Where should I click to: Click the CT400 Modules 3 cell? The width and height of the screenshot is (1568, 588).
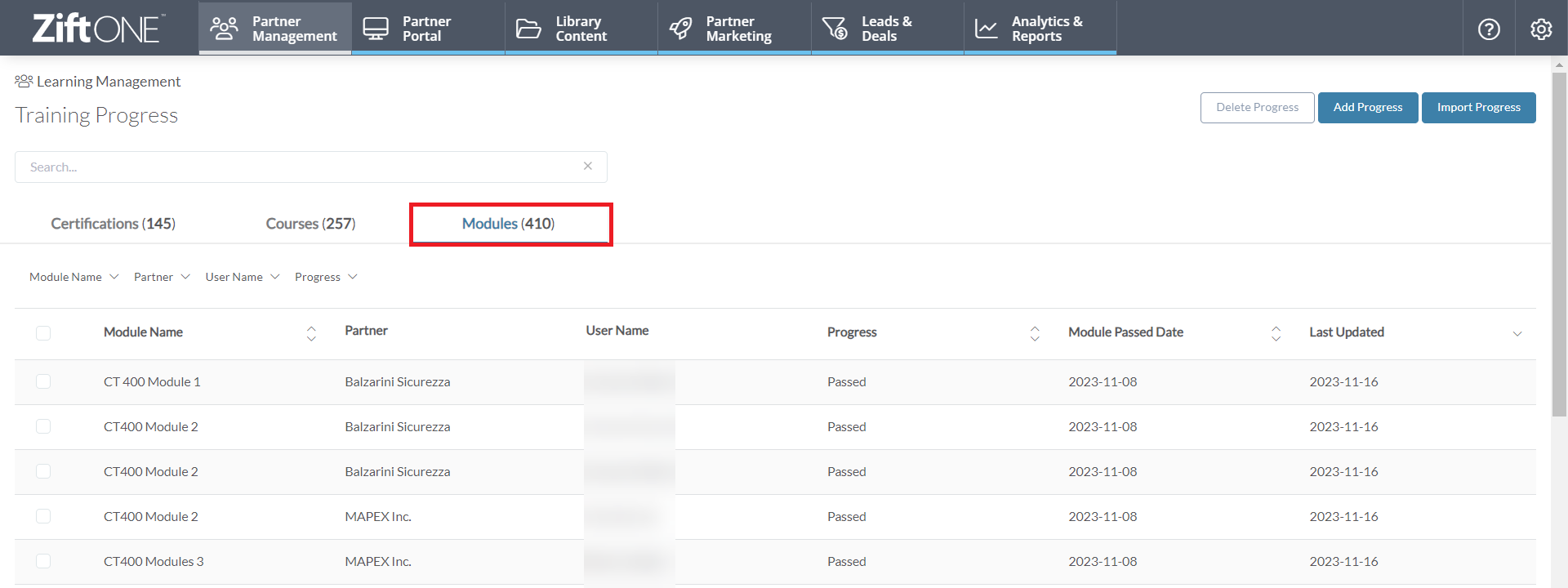154,562
